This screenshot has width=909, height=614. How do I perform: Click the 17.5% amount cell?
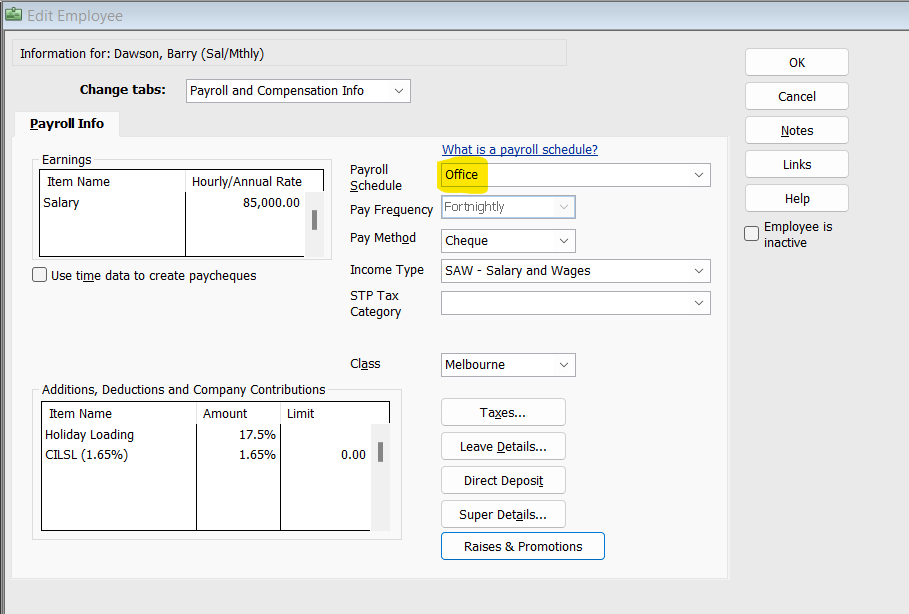click(x=238, y=434)
